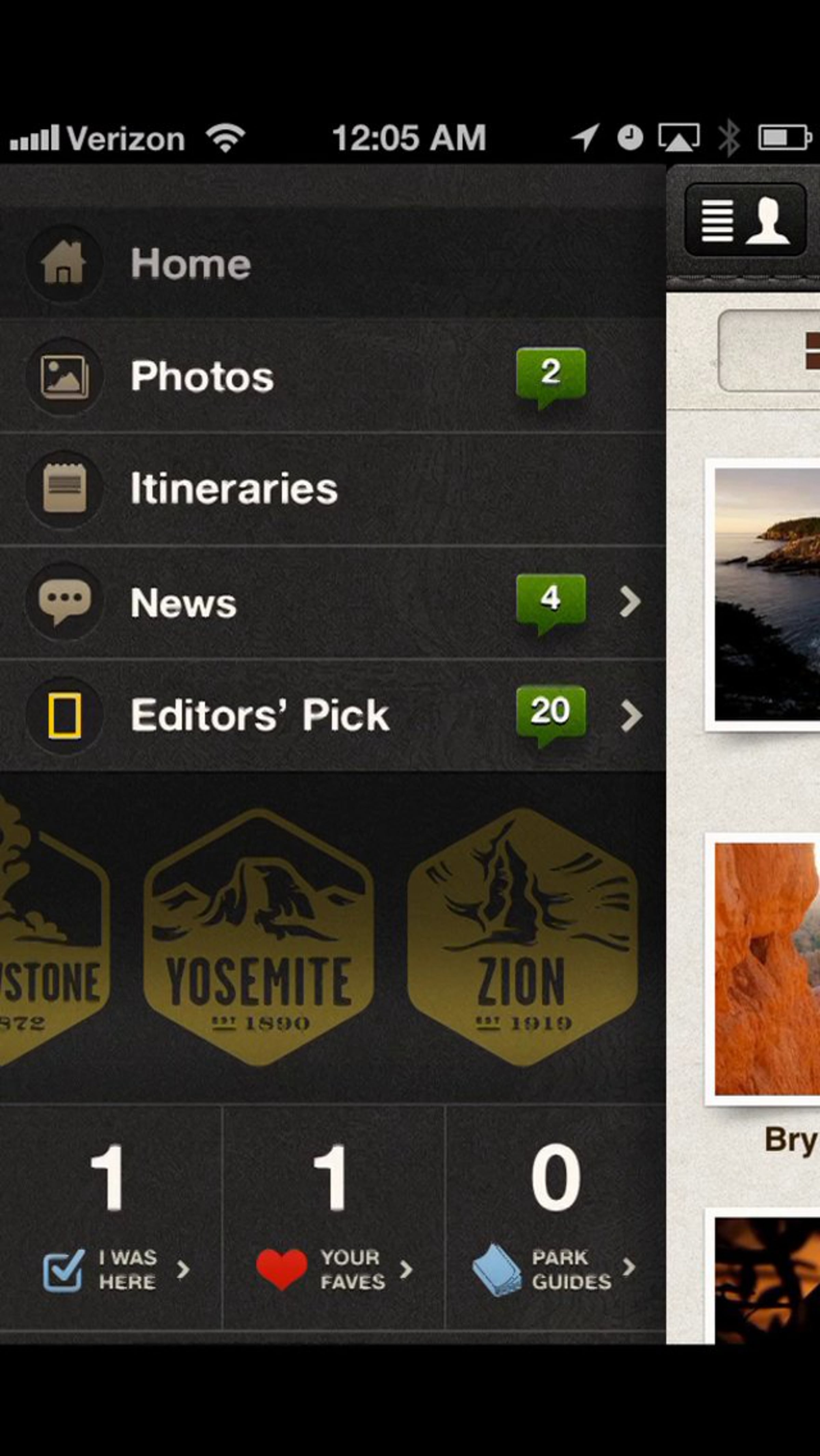This screenshot has height=1456, width=820.
Task: Open the Photos picture icon
Action: coord(64,376)
